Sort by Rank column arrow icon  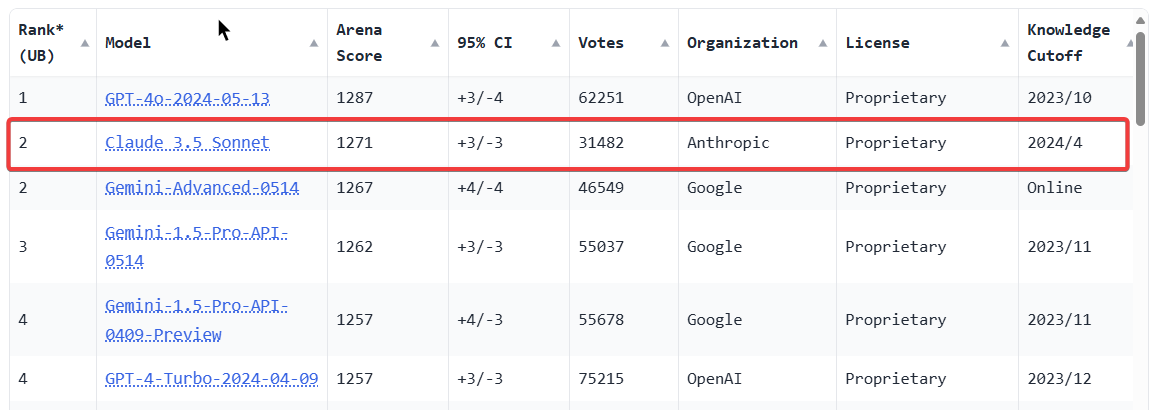tap(85, 44)
